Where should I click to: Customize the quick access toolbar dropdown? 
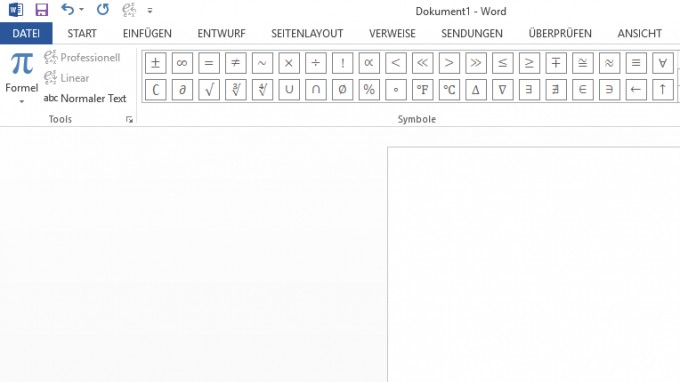tap(150, 10)
